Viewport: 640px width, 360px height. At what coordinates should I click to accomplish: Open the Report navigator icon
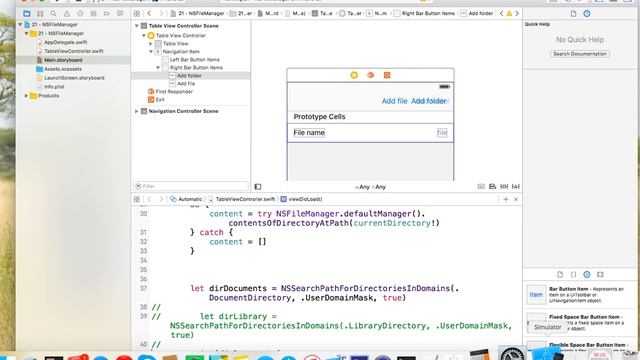point(120,13)
